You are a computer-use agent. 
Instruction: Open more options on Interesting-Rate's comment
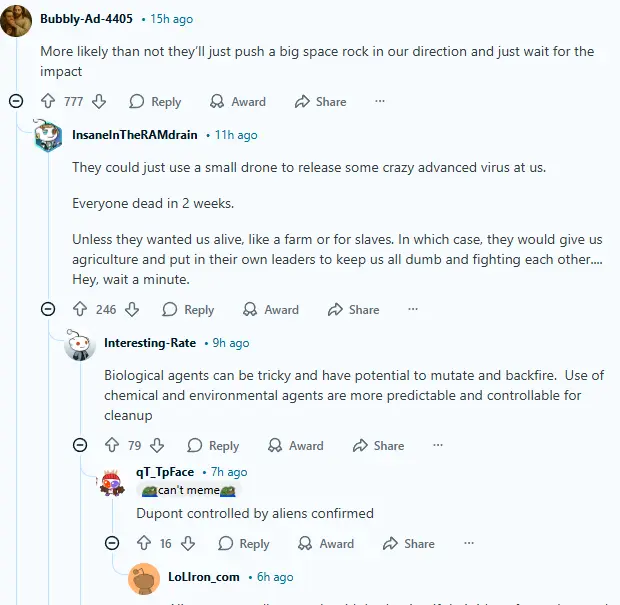[x=438, y=446]
